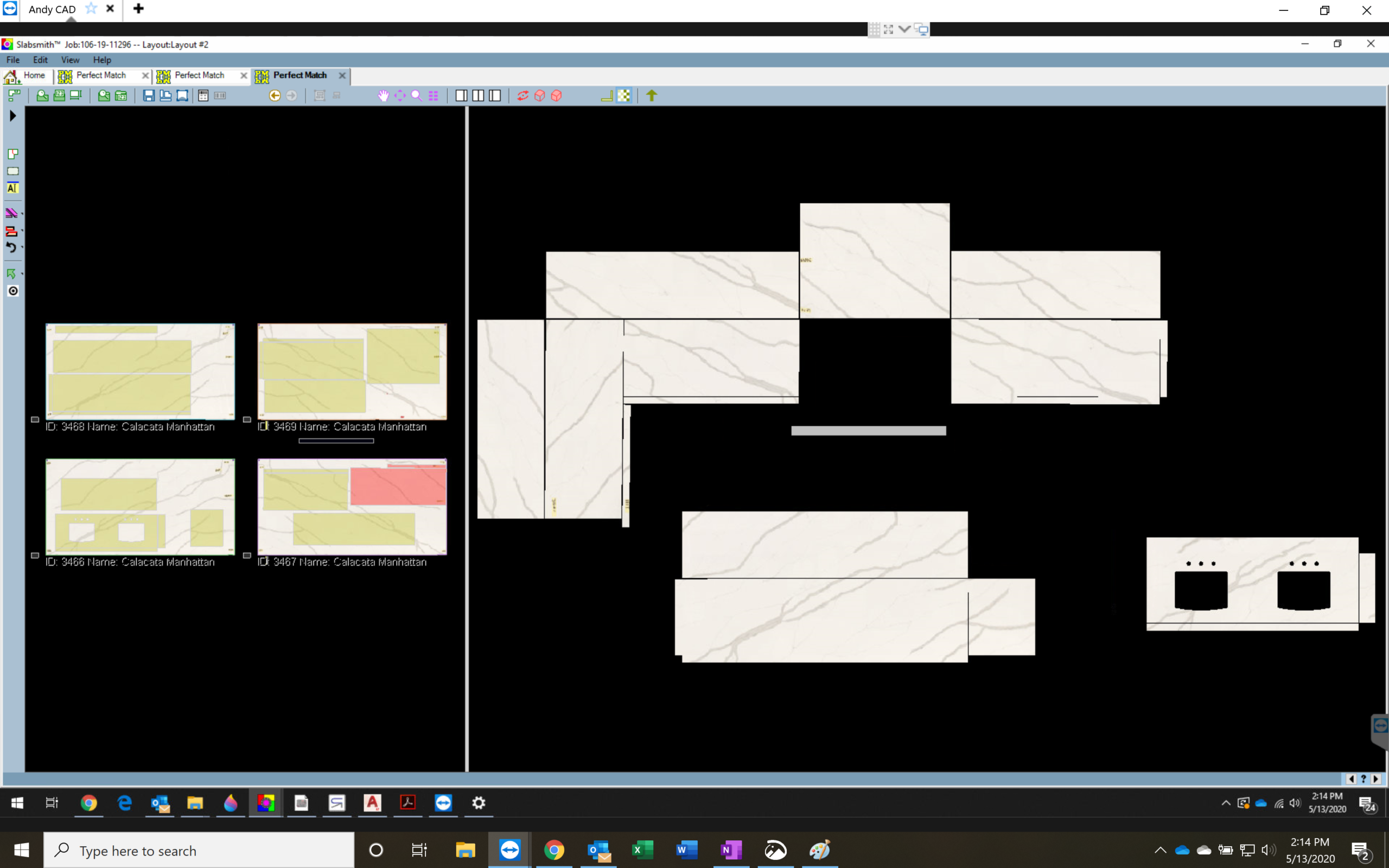Click the red refresh arrows icon
1389x868 pixels.
coord(523,96)
